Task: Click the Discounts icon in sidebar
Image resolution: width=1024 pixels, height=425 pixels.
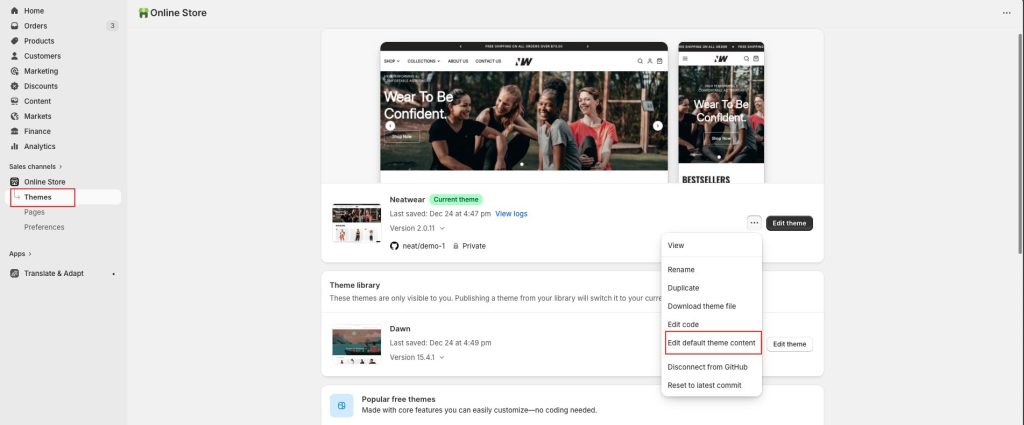Action: (14, 86)
